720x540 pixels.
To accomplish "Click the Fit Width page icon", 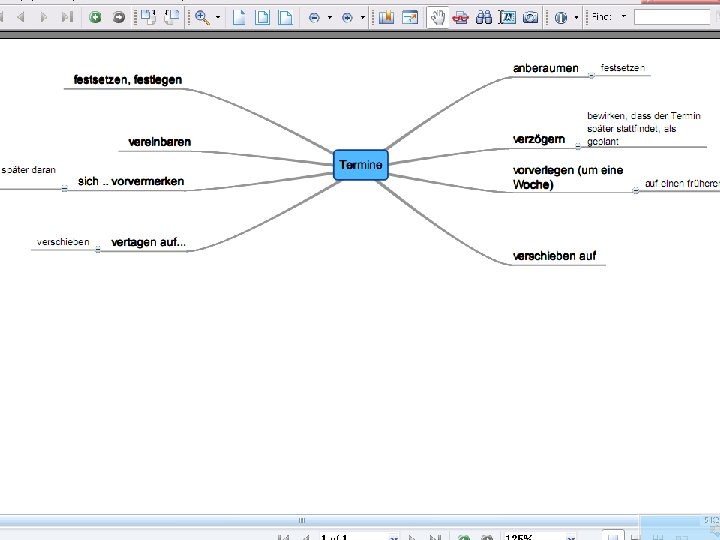I will point(286,17).
